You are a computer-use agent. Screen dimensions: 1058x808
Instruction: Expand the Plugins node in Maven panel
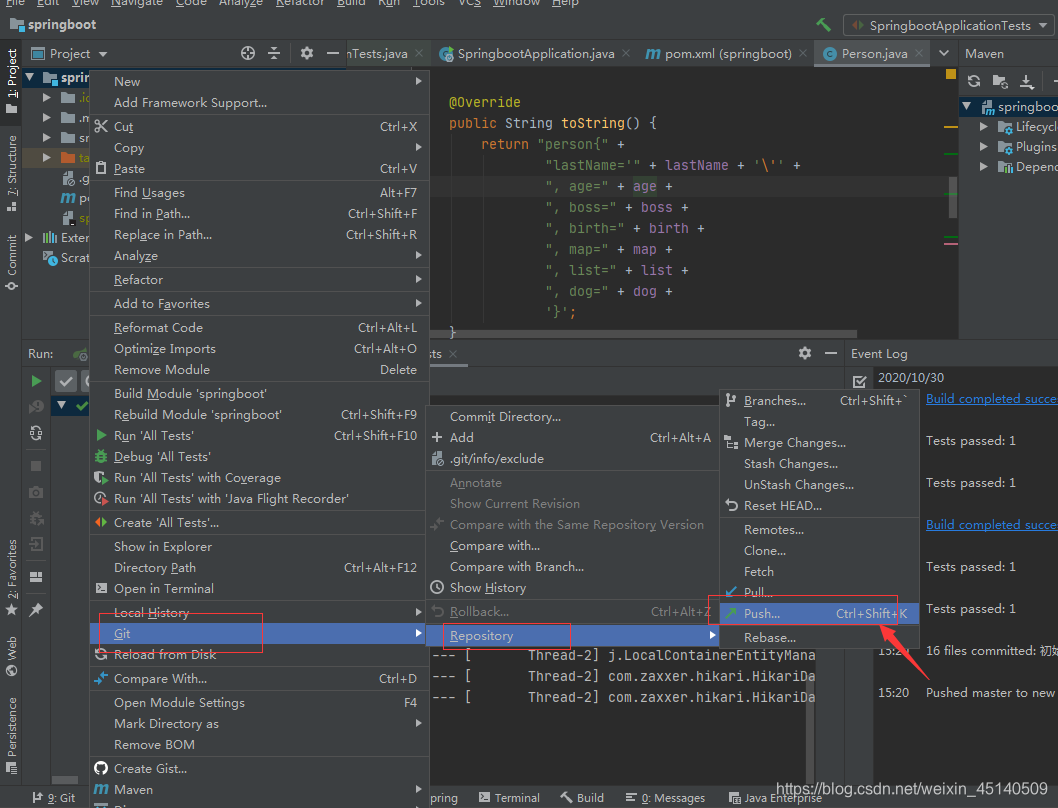tap(984, 146)
